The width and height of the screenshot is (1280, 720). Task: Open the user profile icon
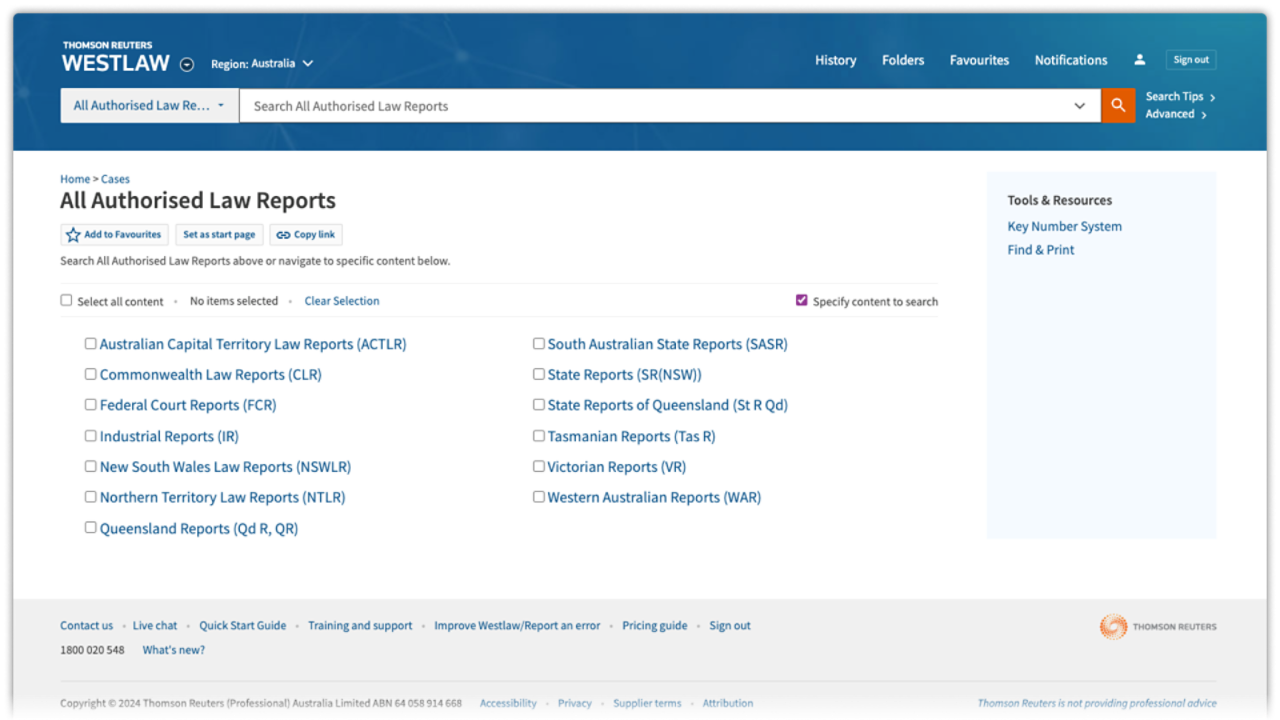click(x=1139, y=60)
